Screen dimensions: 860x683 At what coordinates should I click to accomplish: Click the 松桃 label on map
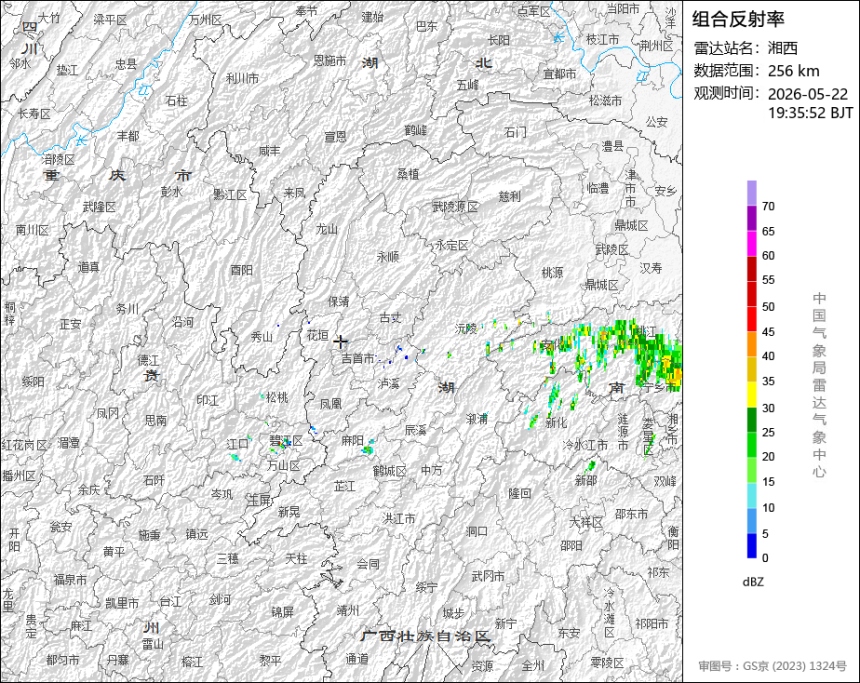click(277, 397)
